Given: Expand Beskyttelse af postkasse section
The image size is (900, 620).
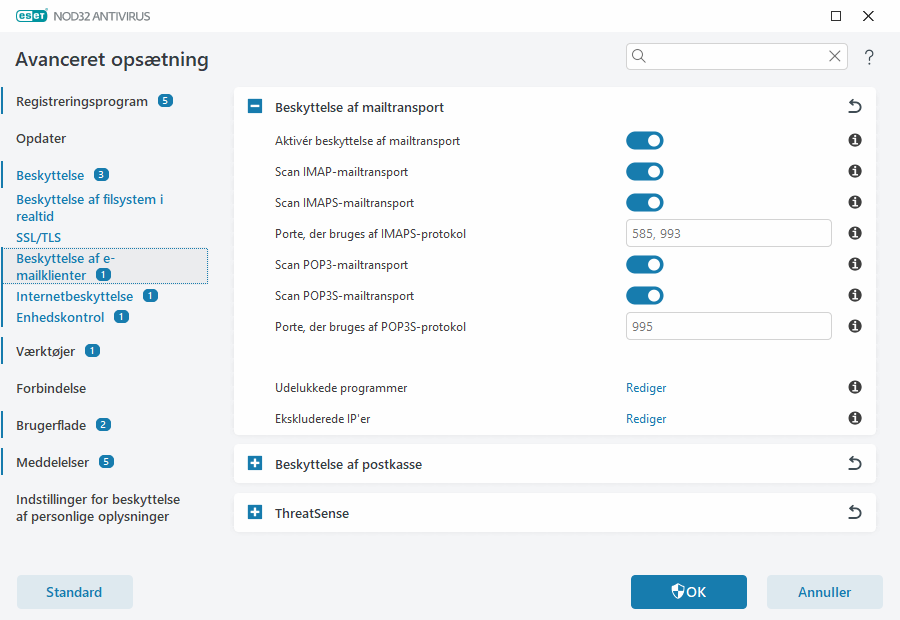Looking at the screenshot, I should point(255,464).
